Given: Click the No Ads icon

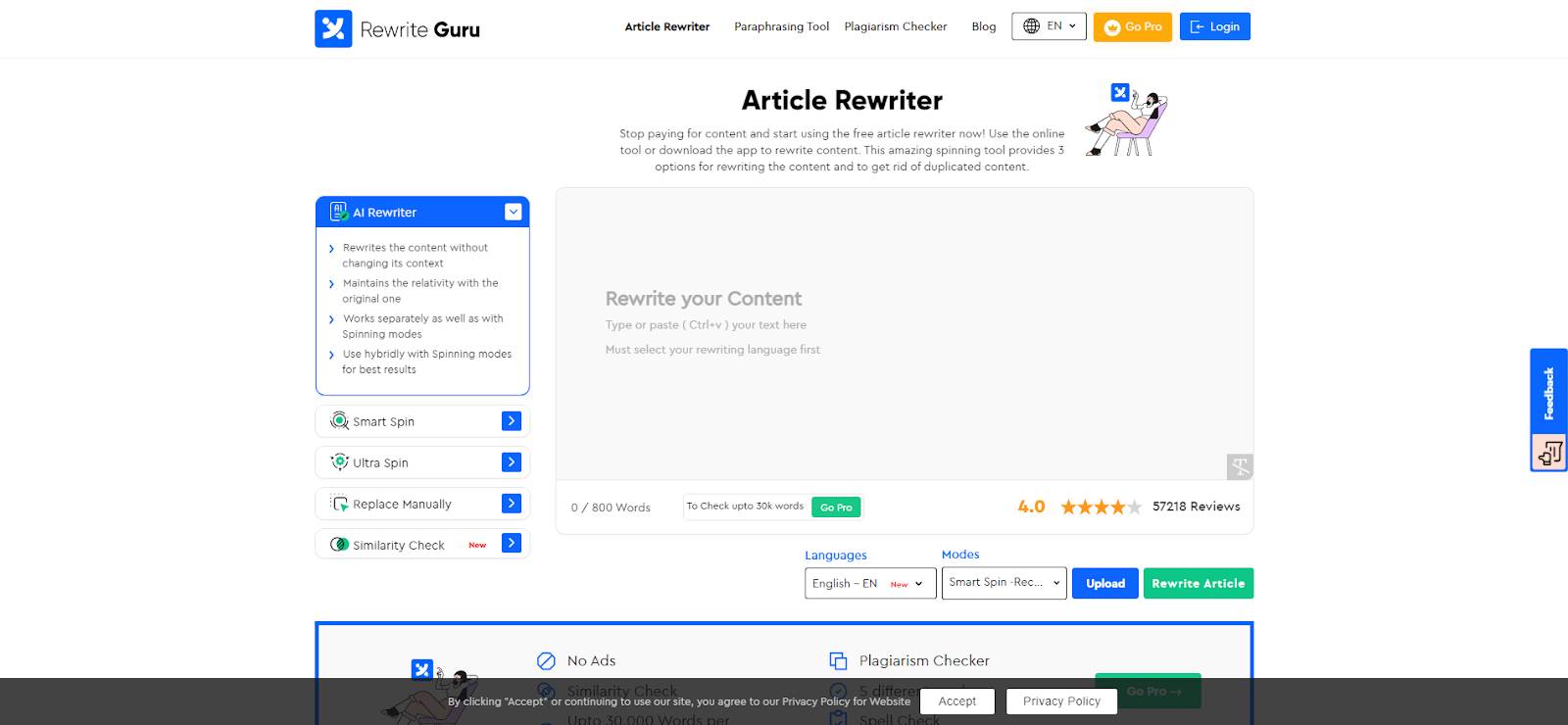Looking at the screenshot, I should point(547,661).
